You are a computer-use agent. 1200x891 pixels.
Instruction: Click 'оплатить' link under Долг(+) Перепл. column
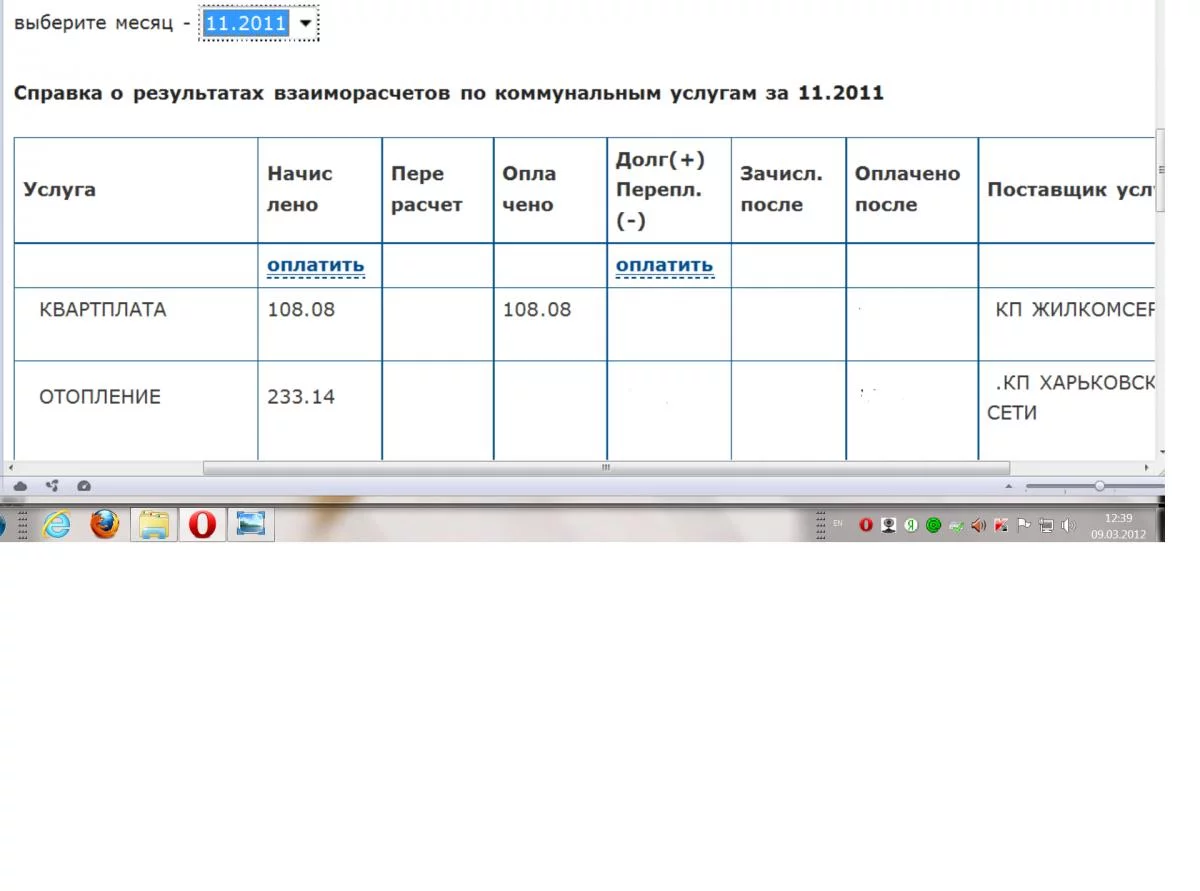point(664,265)
